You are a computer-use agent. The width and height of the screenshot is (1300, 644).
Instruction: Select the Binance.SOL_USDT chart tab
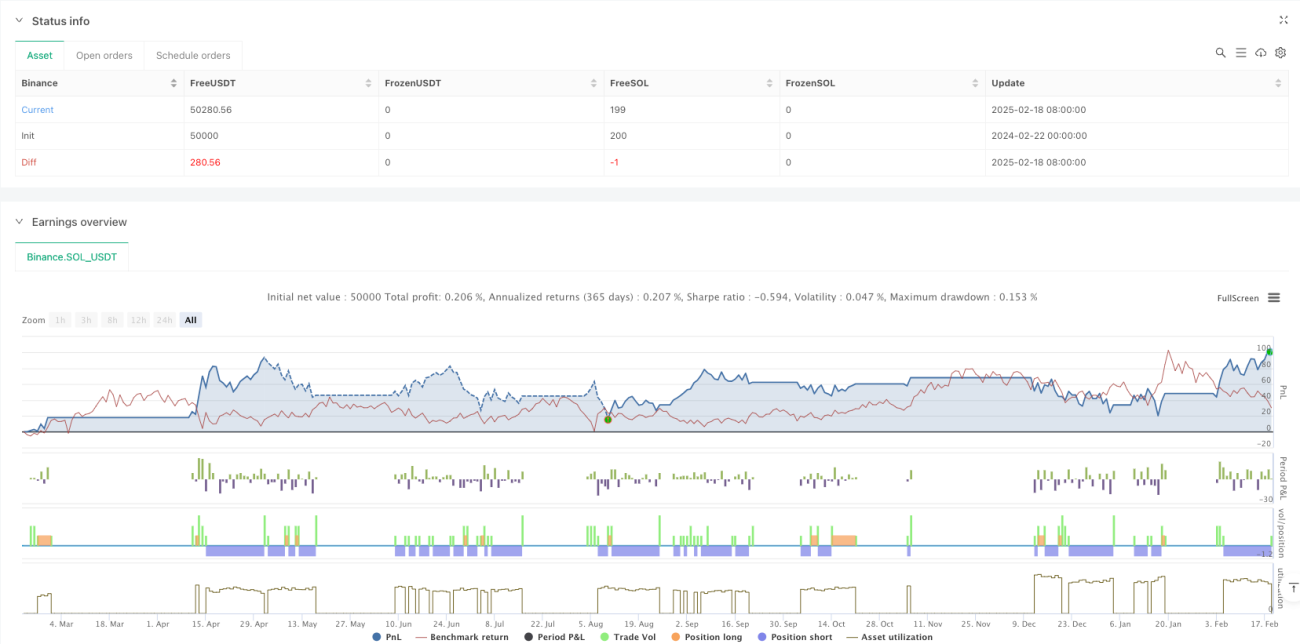[x=72, y=257]
